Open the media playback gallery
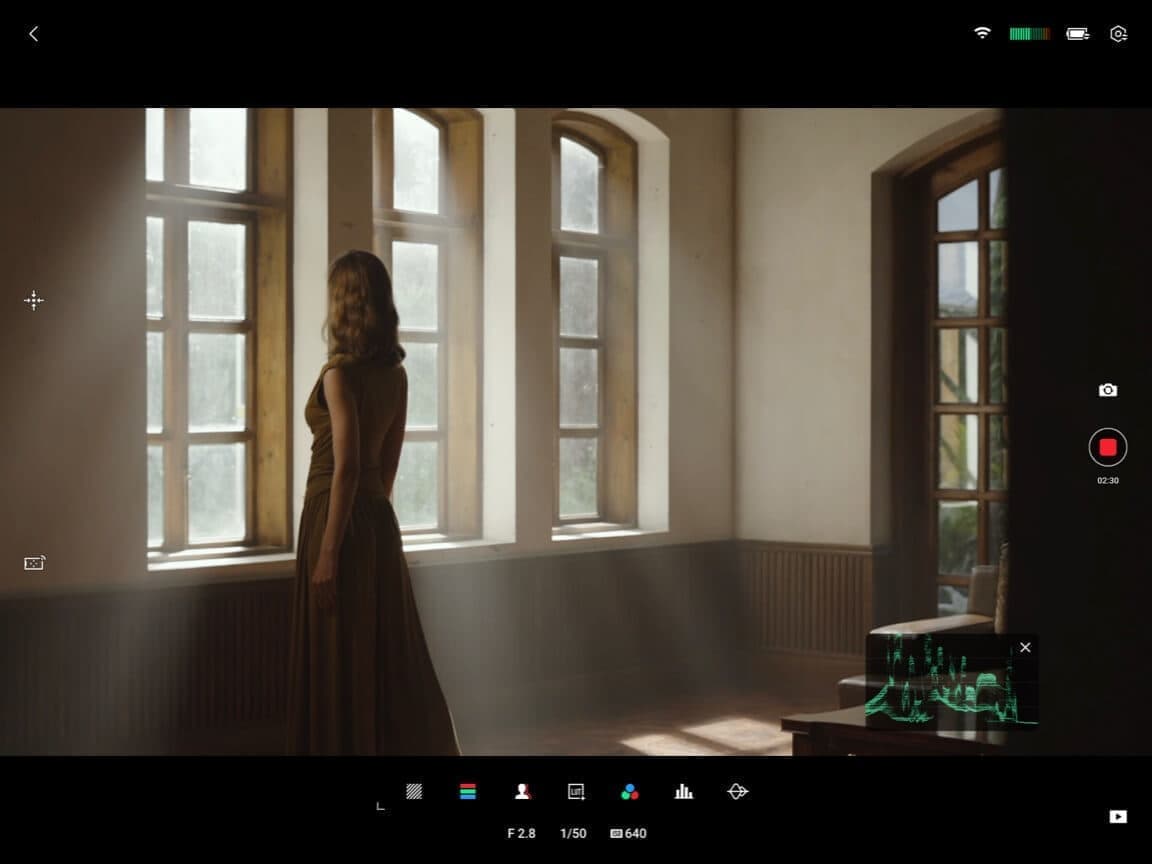 1118,817
